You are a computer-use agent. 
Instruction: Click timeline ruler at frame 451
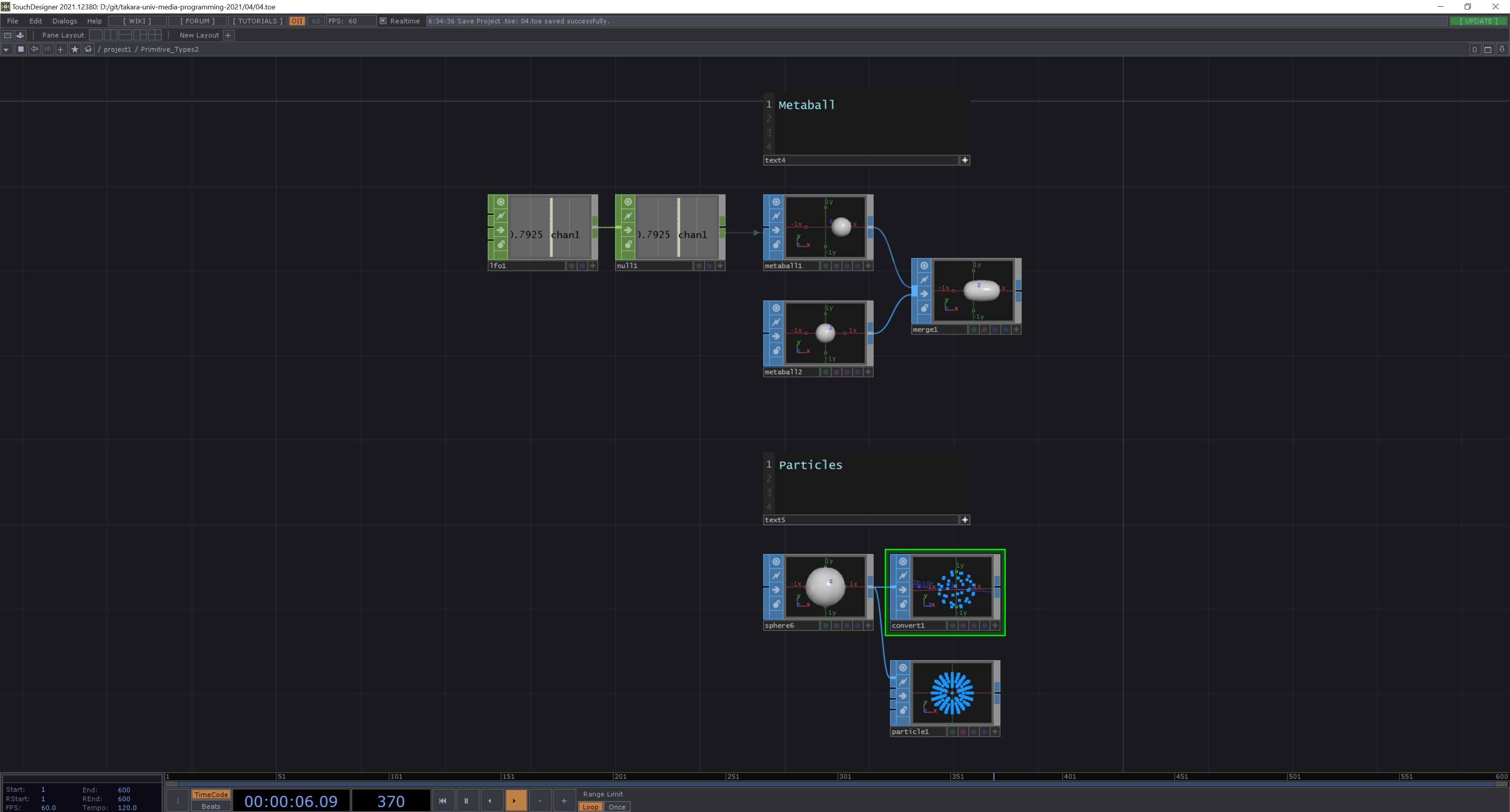pyautogui.click(x=1175, y=776)
